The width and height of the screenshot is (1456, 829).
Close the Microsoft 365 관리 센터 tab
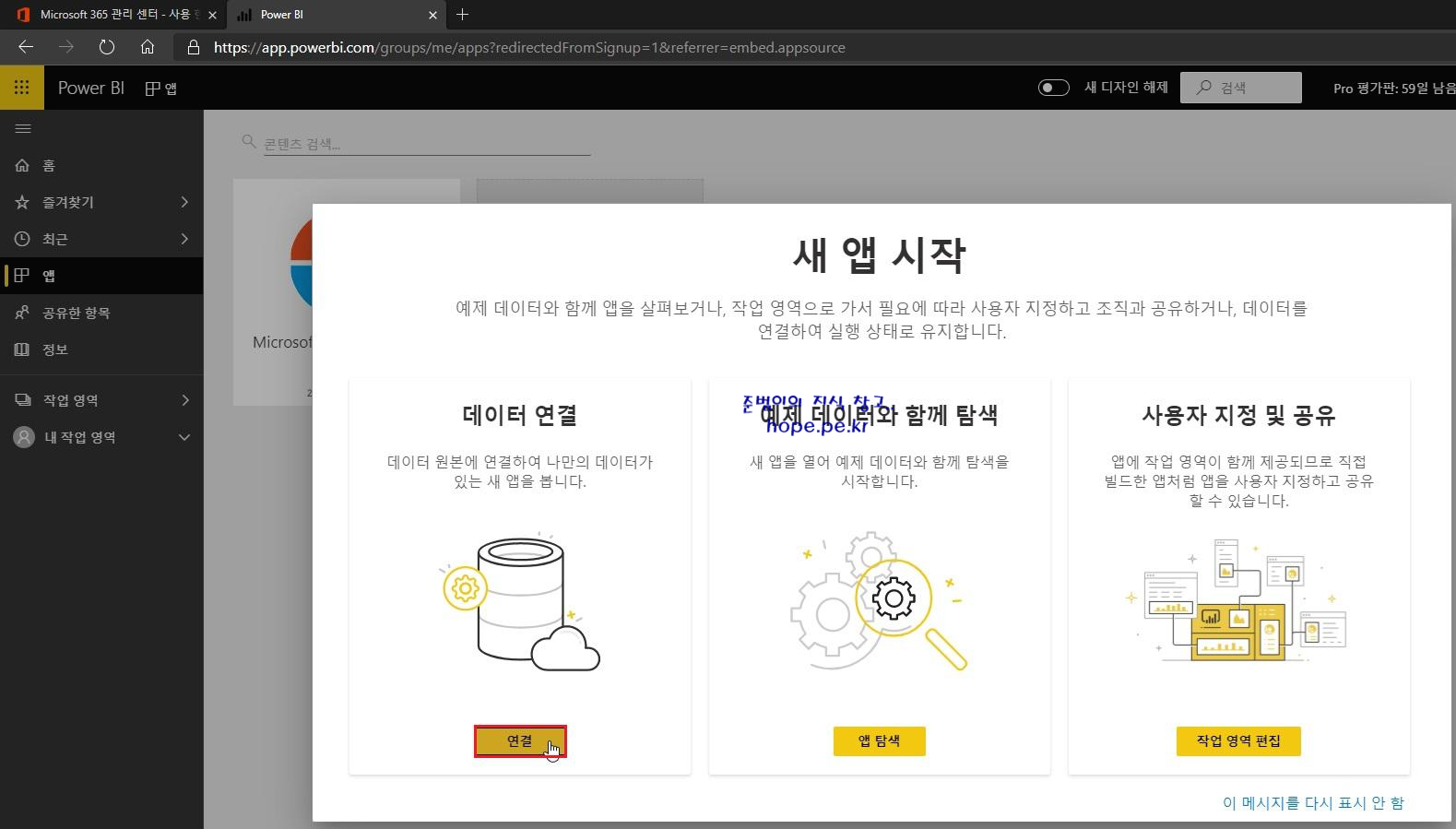(213, 15)
